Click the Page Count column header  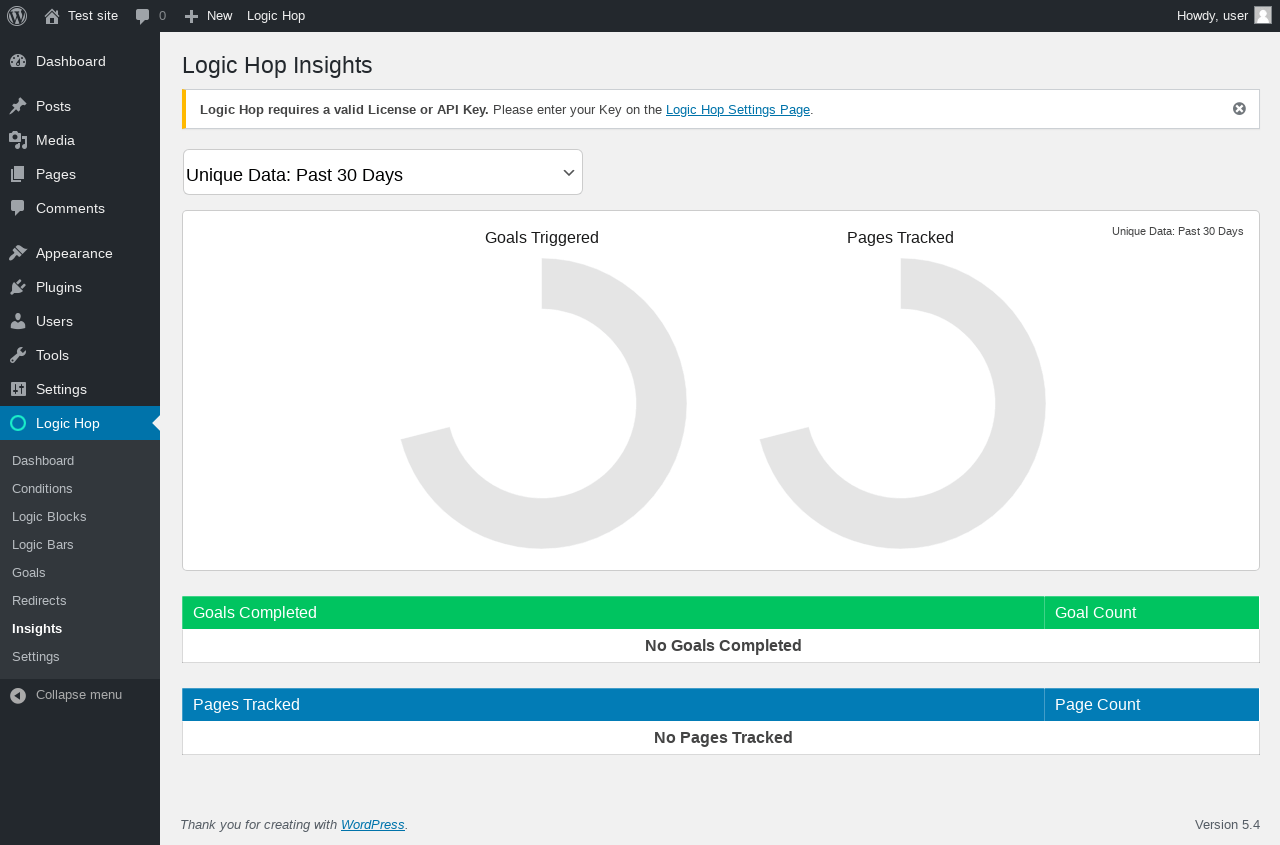[1152, 705]
